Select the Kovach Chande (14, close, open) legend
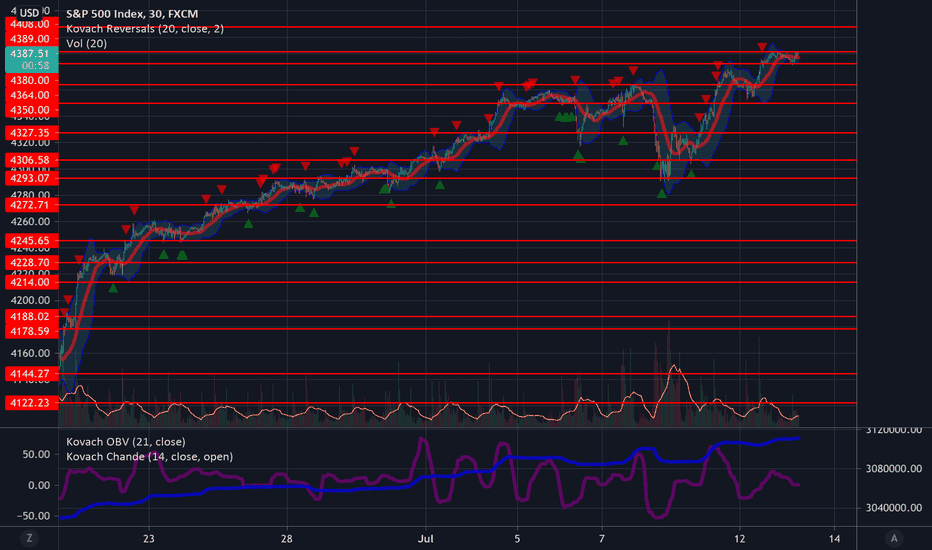Viewport: 932px width, 550px height. click(149, 457)
